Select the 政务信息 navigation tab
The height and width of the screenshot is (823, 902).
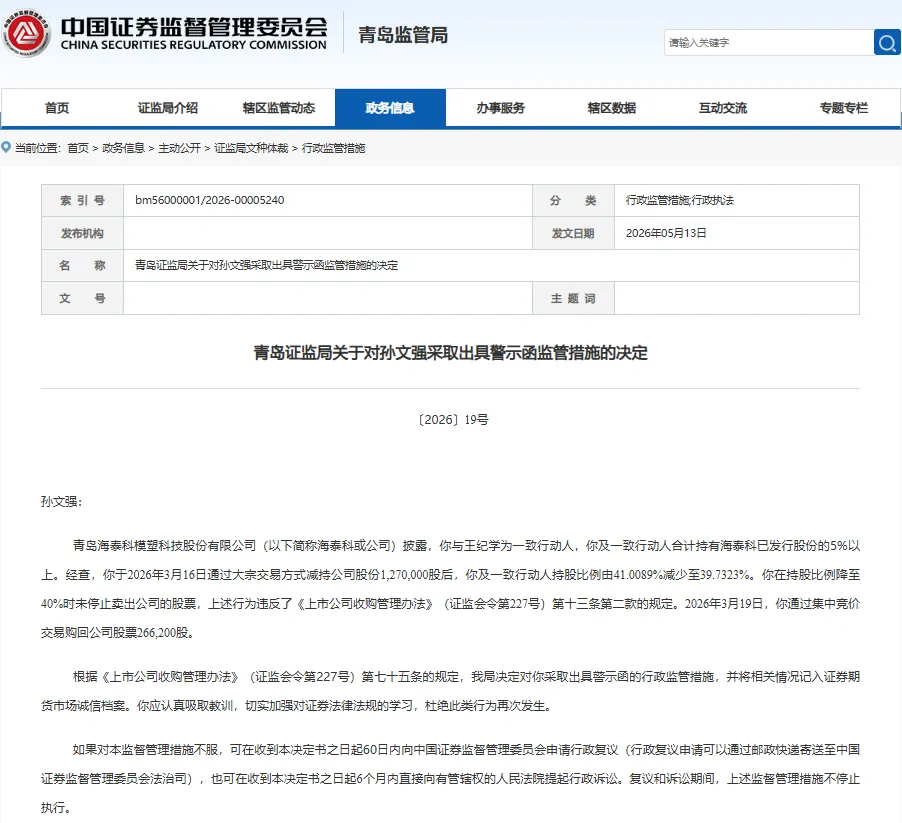tap(390, 108)
